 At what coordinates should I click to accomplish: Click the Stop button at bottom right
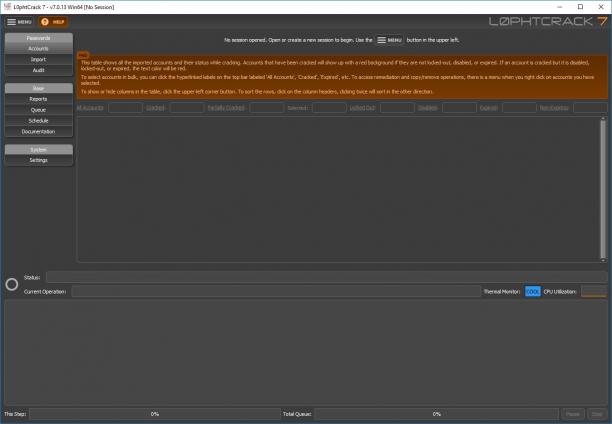(597, 414)
